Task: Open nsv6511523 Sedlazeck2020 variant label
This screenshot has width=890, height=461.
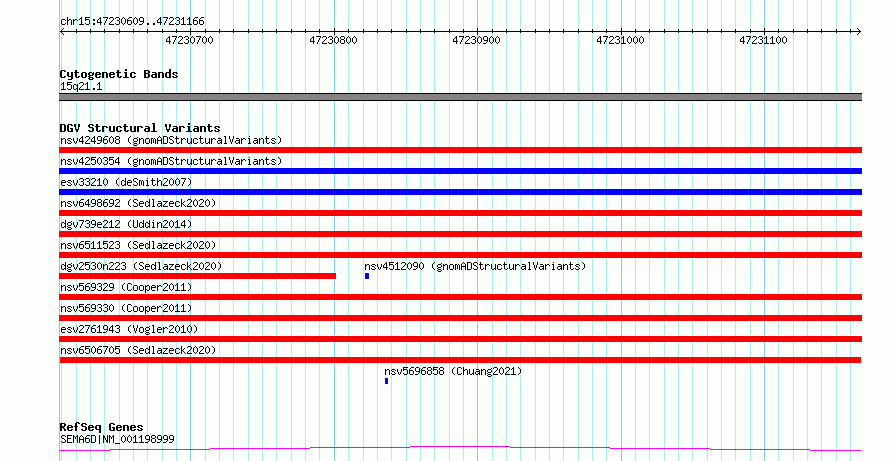Action: pyautogui.click(x=138, y=245)
